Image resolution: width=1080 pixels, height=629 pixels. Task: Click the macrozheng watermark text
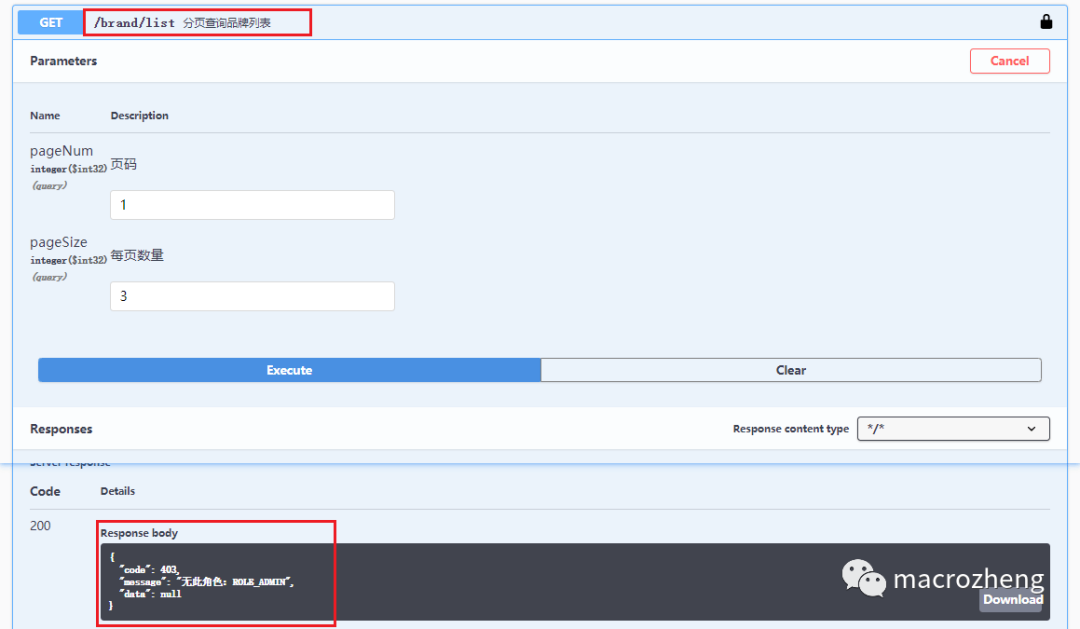pyautogui.click(x=967, y=579)
